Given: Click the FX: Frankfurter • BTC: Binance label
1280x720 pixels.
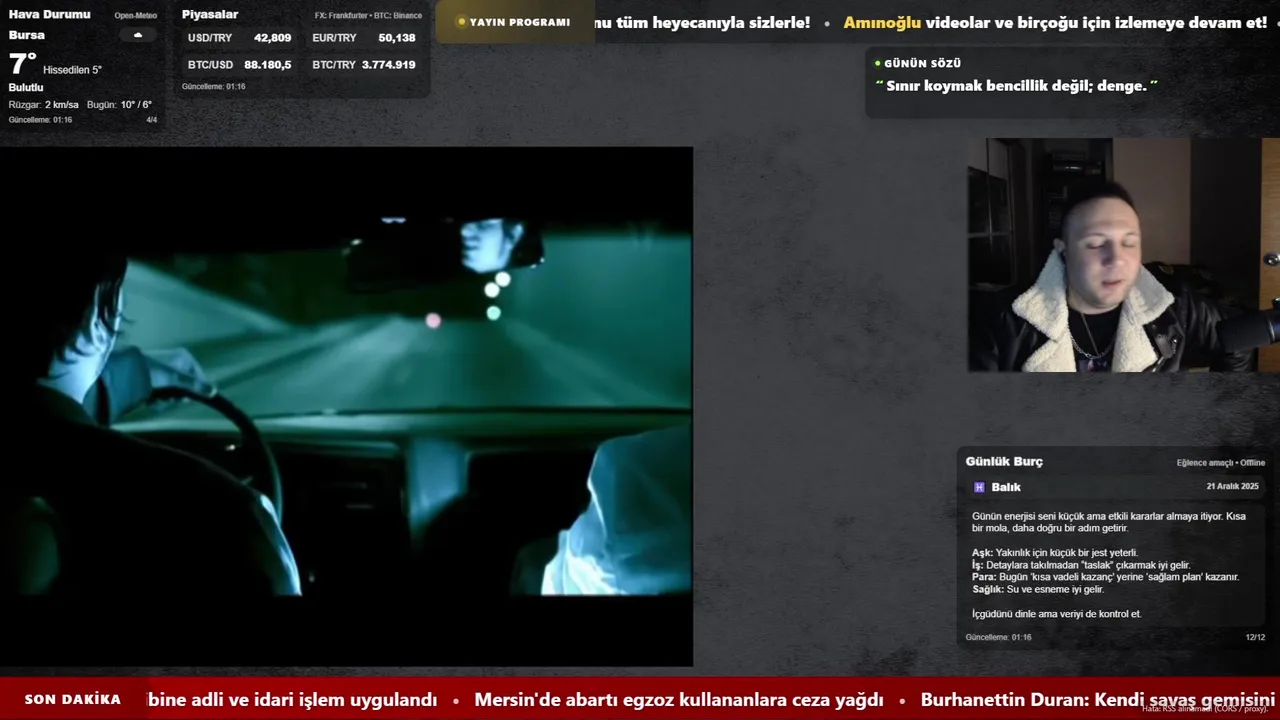Looking at the screenshot, I should click(368, 16).
